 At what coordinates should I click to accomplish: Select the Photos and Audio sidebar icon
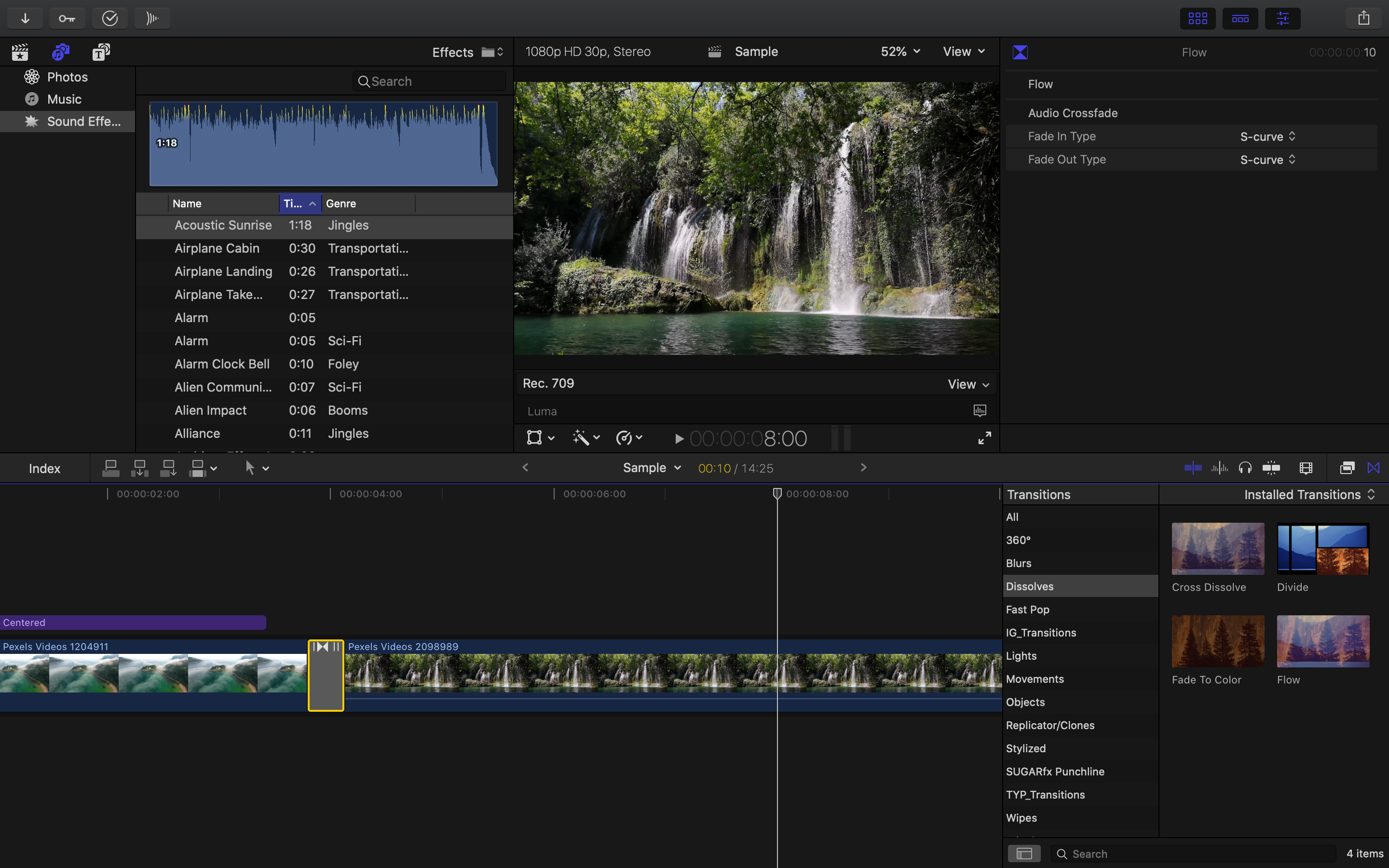(60, 52)
